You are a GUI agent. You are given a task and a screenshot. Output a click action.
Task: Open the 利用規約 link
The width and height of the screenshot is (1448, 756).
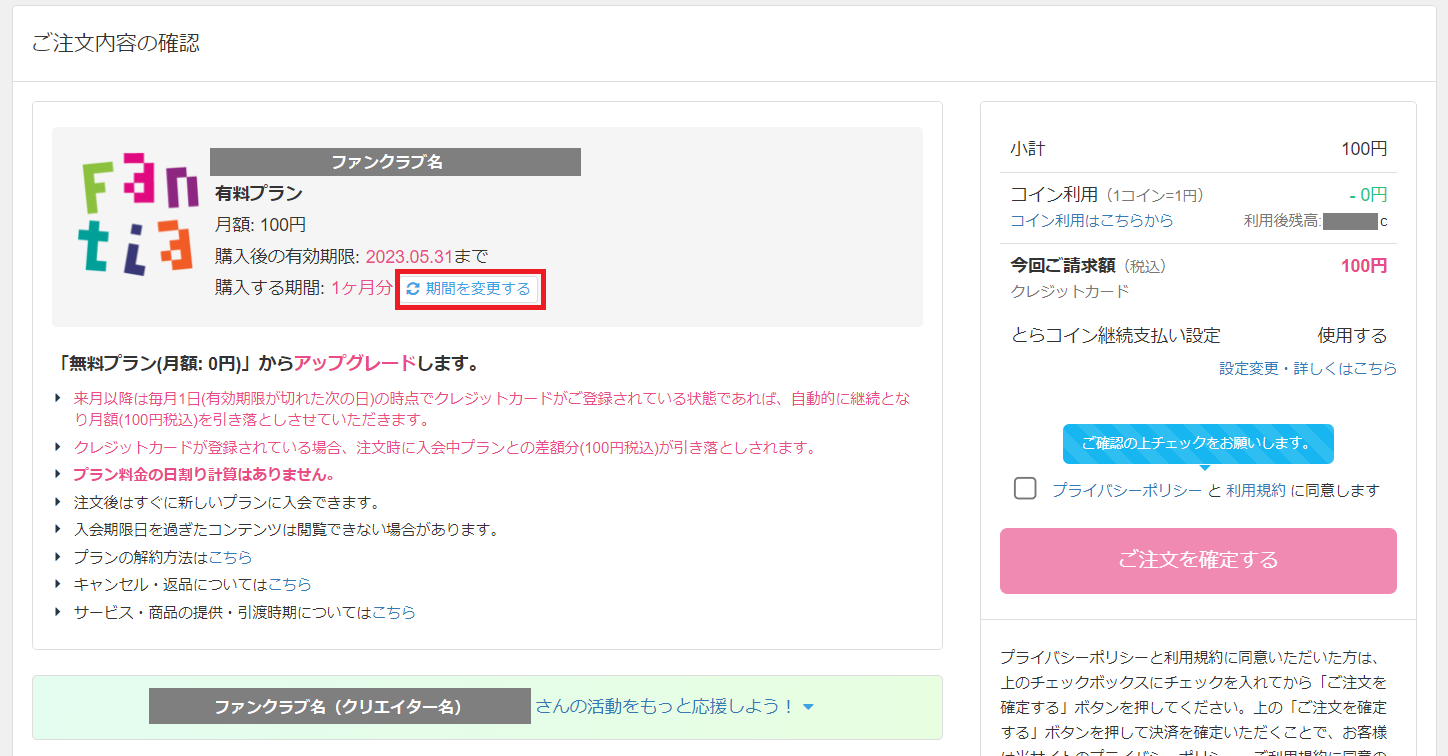point(1255,490)
